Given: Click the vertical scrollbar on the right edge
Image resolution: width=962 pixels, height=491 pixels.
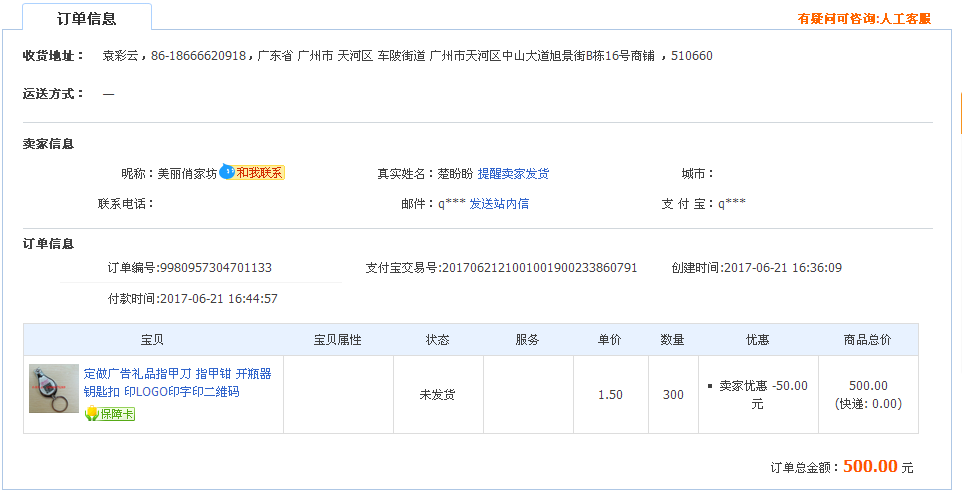Looking at the screenshot, I should coord(958,200).
